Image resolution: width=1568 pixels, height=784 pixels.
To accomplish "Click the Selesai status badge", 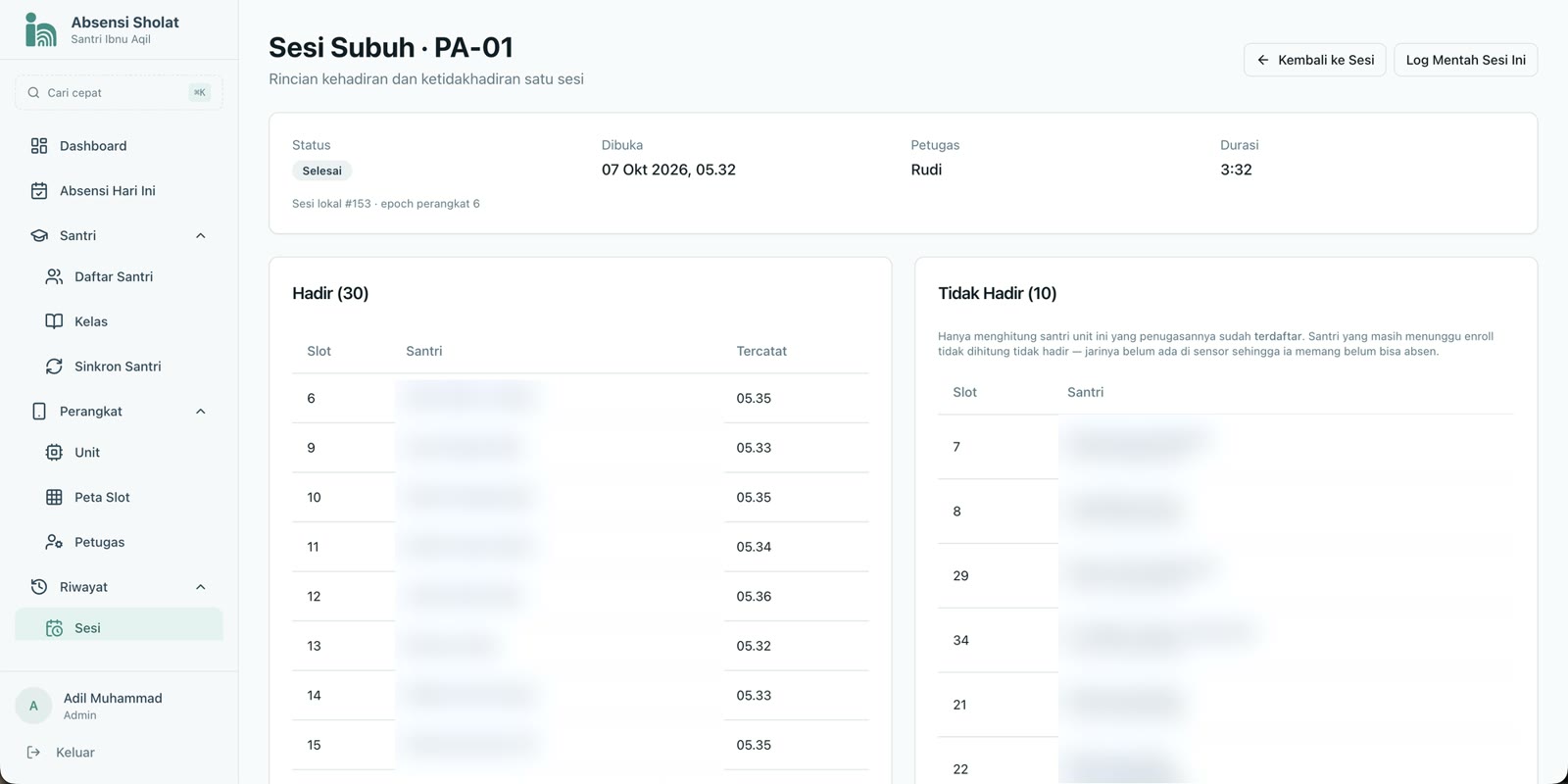I will pos(321,171).
